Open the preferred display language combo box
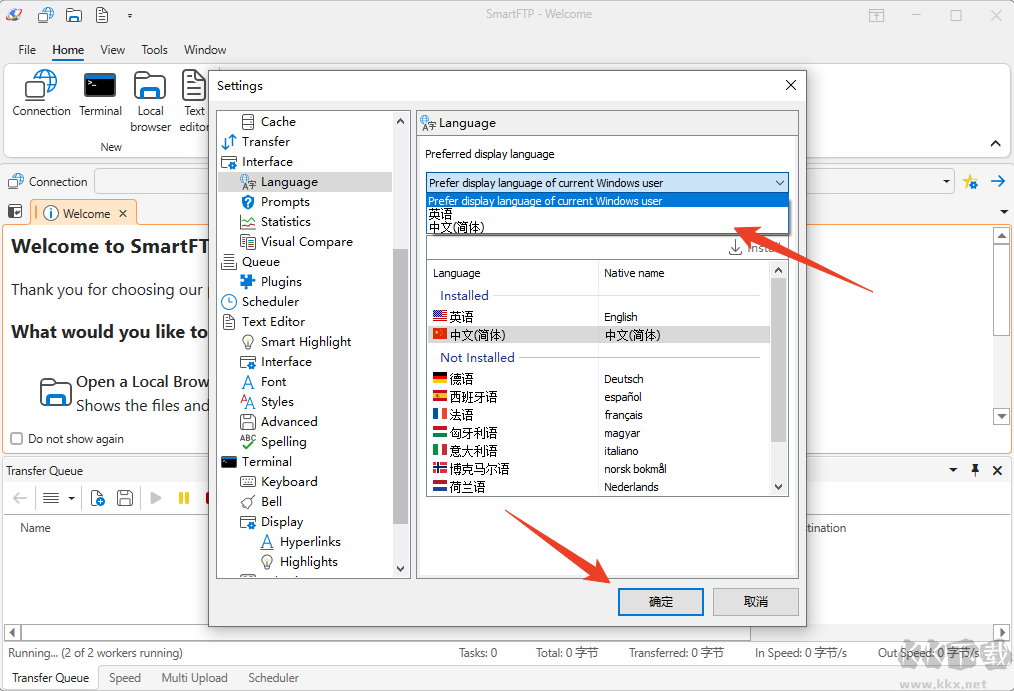The image size is (1014, 691). pos(607,183)
